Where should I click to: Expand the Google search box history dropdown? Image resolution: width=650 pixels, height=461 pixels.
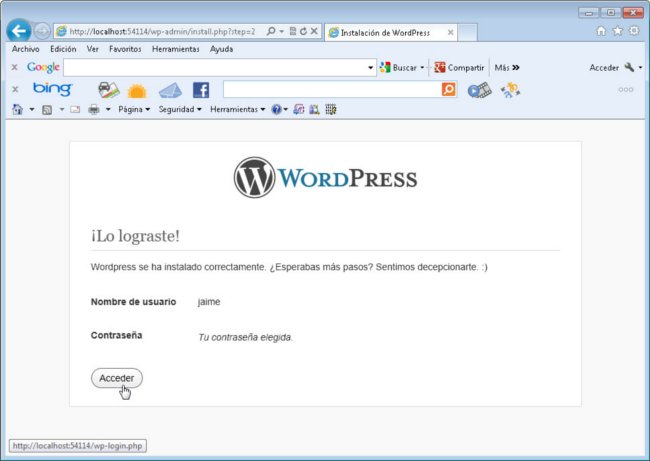click(371, 68)
